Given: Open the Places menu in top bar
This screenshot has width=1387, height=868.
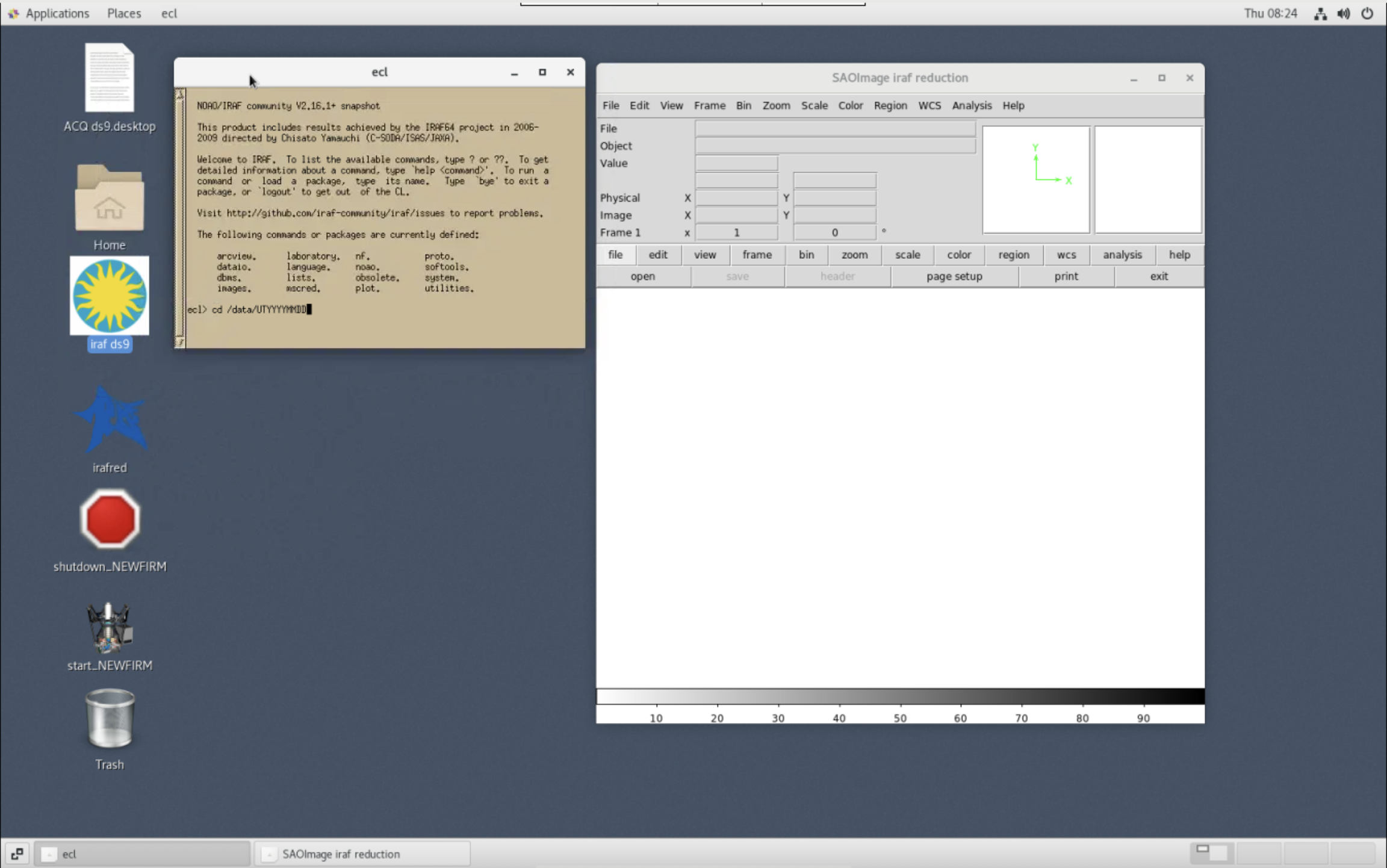Looking at the screenshot, I should [x=124, y=13].
